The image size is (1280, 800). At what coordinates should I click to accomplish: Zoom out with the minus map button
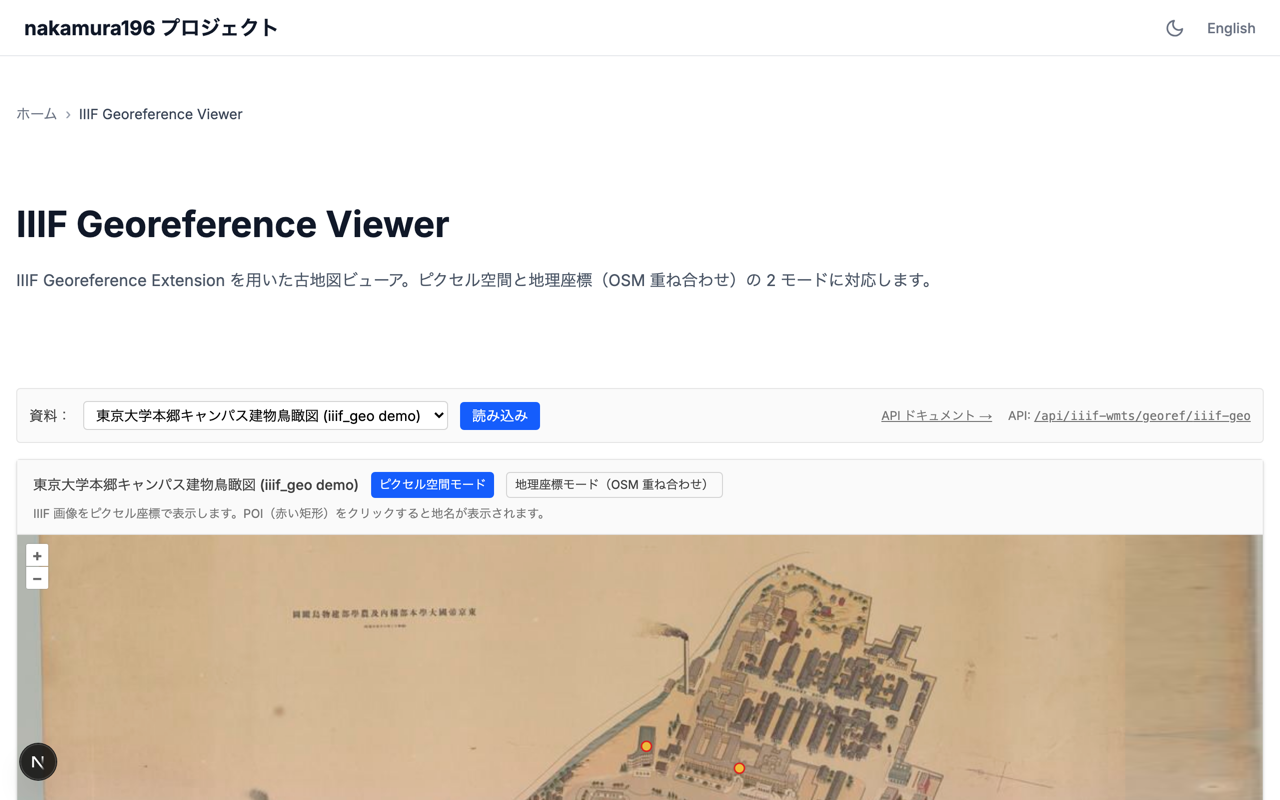[37, 578]
